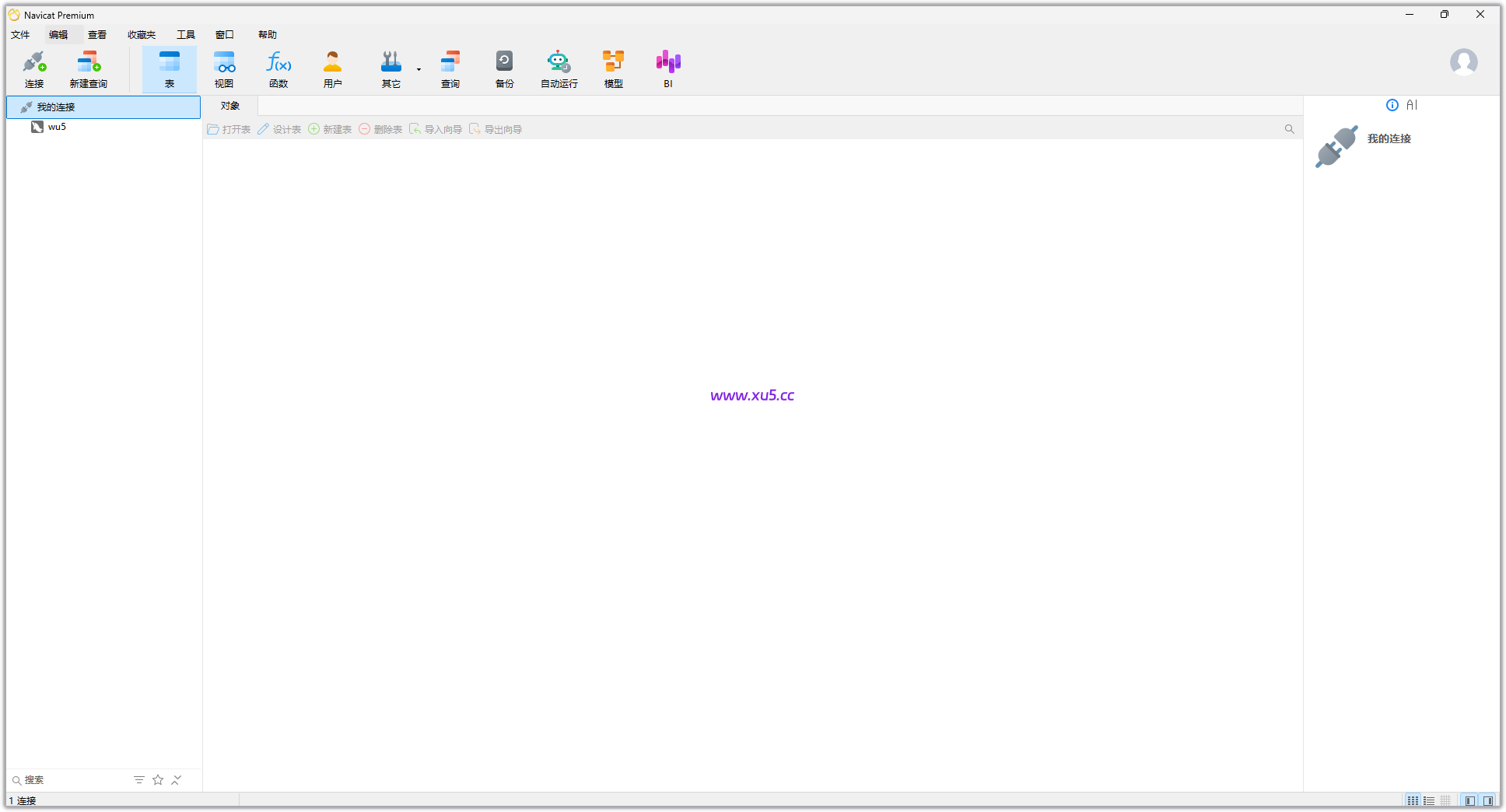Click the 用户 (User) toolbar icon
This screenshot has width=1506, height=812.
click(x=333, y=69)
